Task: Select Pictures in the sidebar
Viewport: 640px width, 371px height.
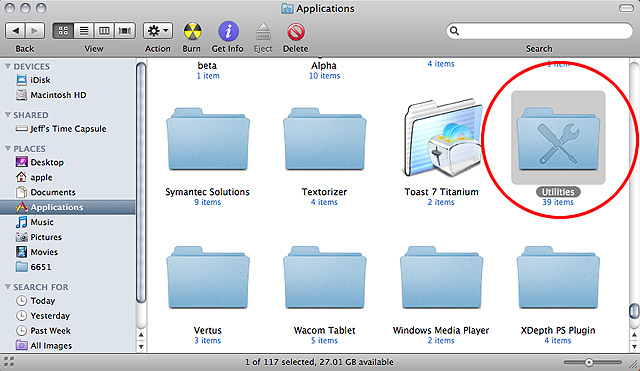Action: [x=39, y=237]
